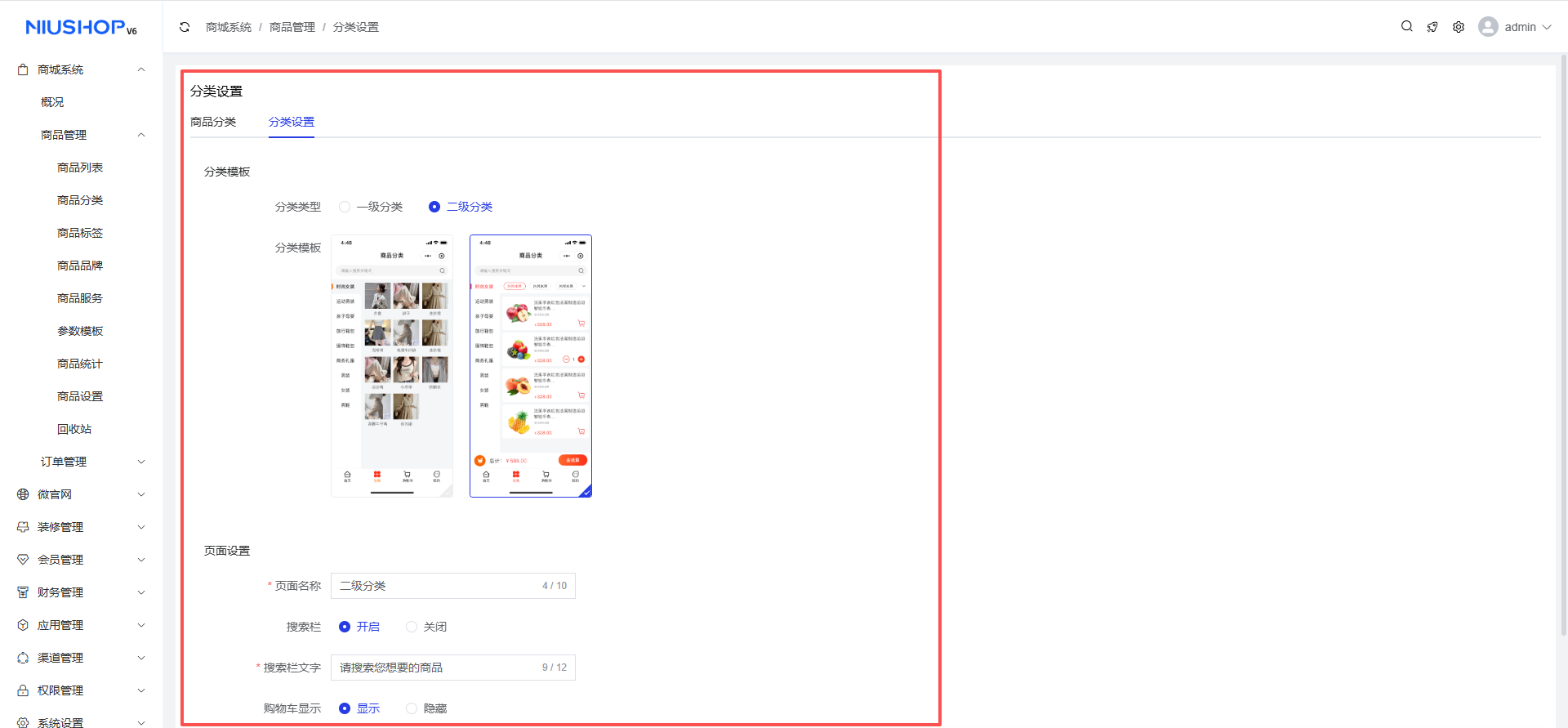Choose the fruit list category template

(x=531, y=366)
